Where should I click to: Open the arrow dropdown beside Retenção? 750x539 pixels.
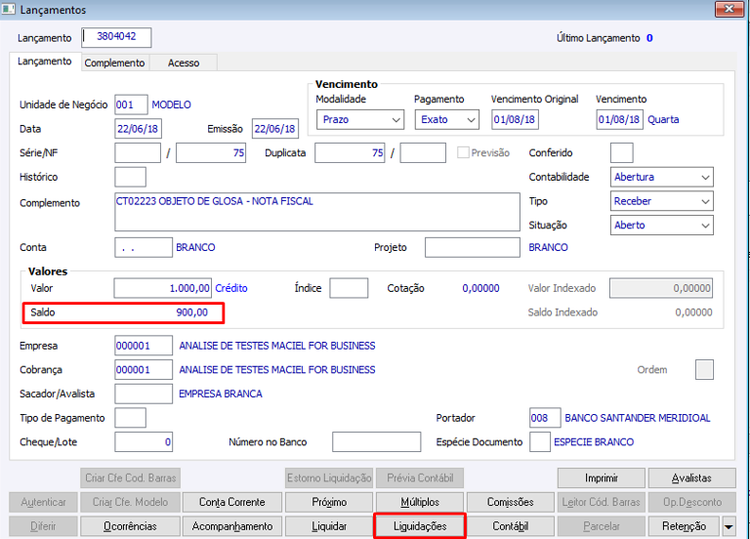tap(728, 527)
